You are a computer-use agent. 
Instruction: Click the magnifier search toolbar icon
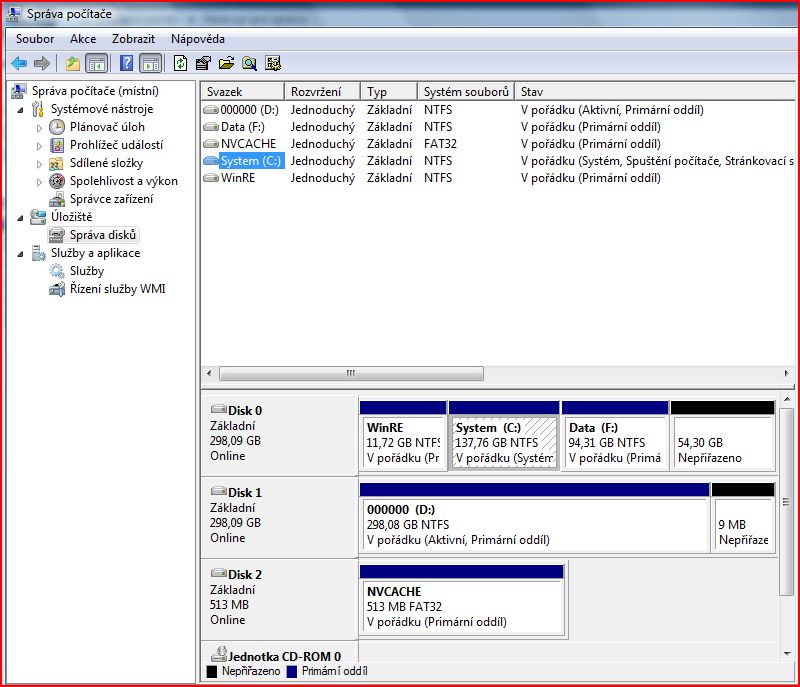point(249,64)
